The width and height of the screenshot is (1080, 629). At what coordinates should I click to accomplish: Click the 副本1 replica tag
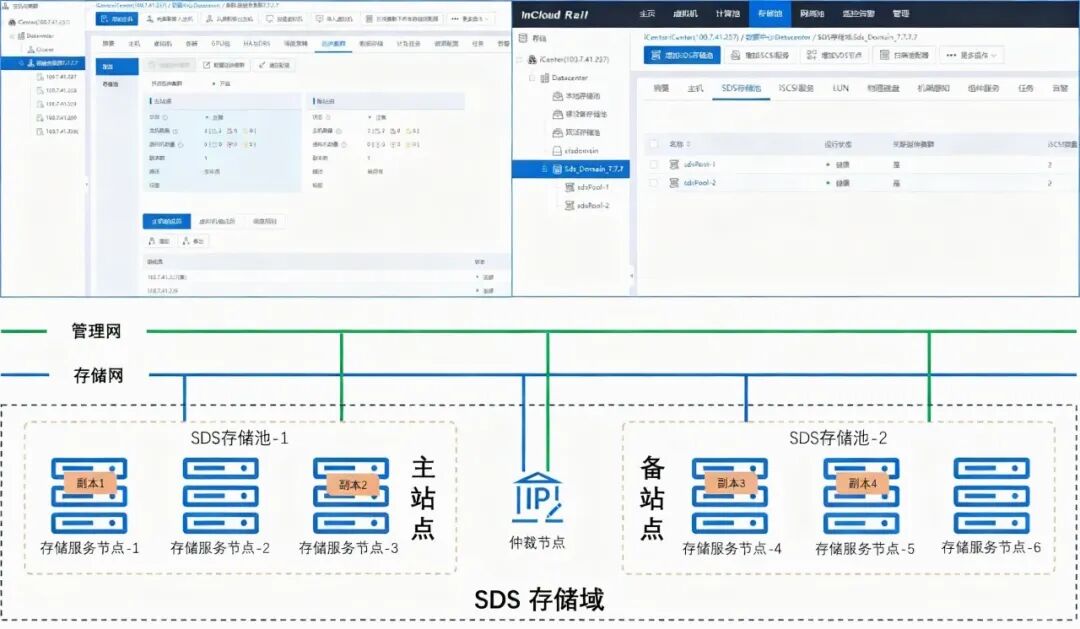(90, 483)
